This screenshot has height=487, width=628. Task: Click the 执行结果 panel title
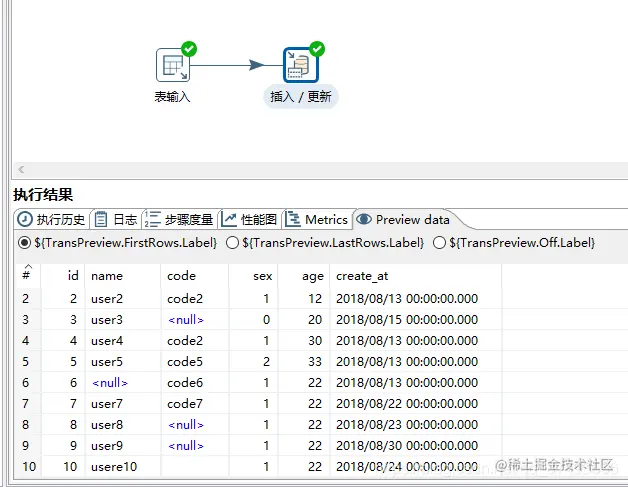[43, 195]
